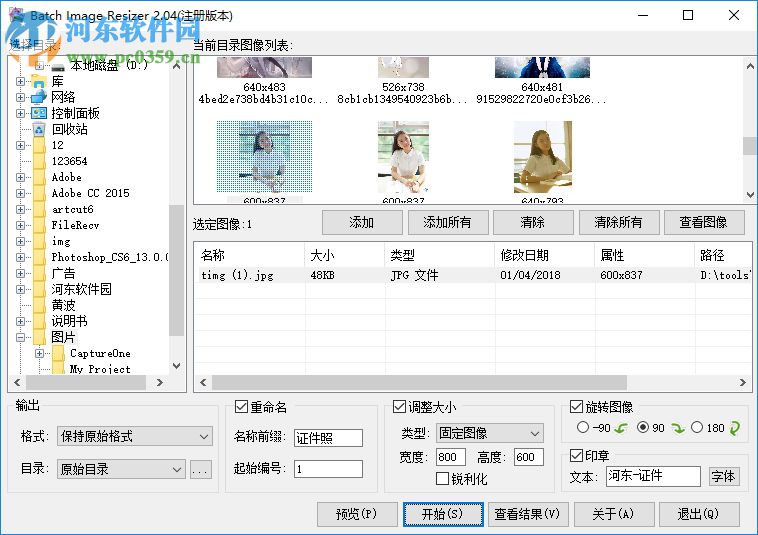Click the 河东软件园 folder icon

coord(39,289)
